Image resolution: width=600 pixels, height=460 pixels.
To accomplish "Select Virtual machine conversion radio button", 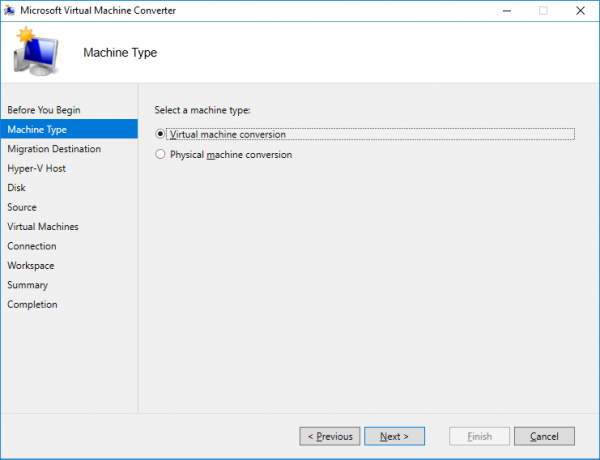I will pyautogui.click(x=160, y=134).
